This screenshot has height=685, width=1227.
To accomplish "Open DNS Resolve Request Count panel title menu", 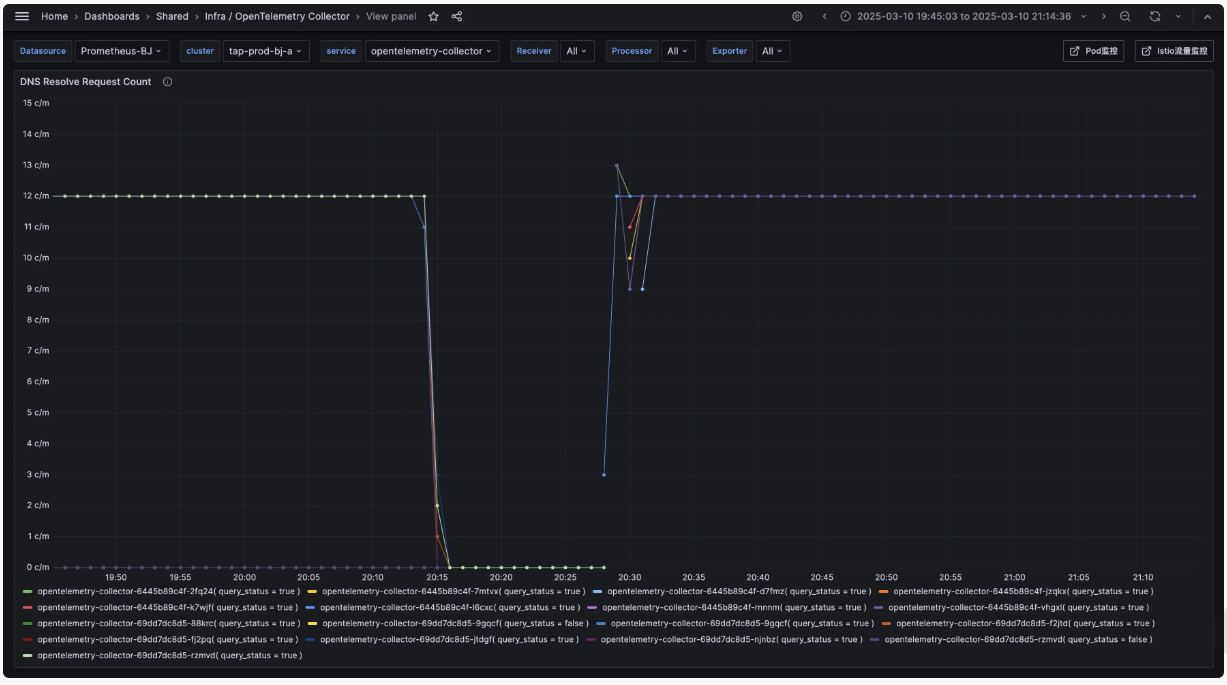I will 86,82.
